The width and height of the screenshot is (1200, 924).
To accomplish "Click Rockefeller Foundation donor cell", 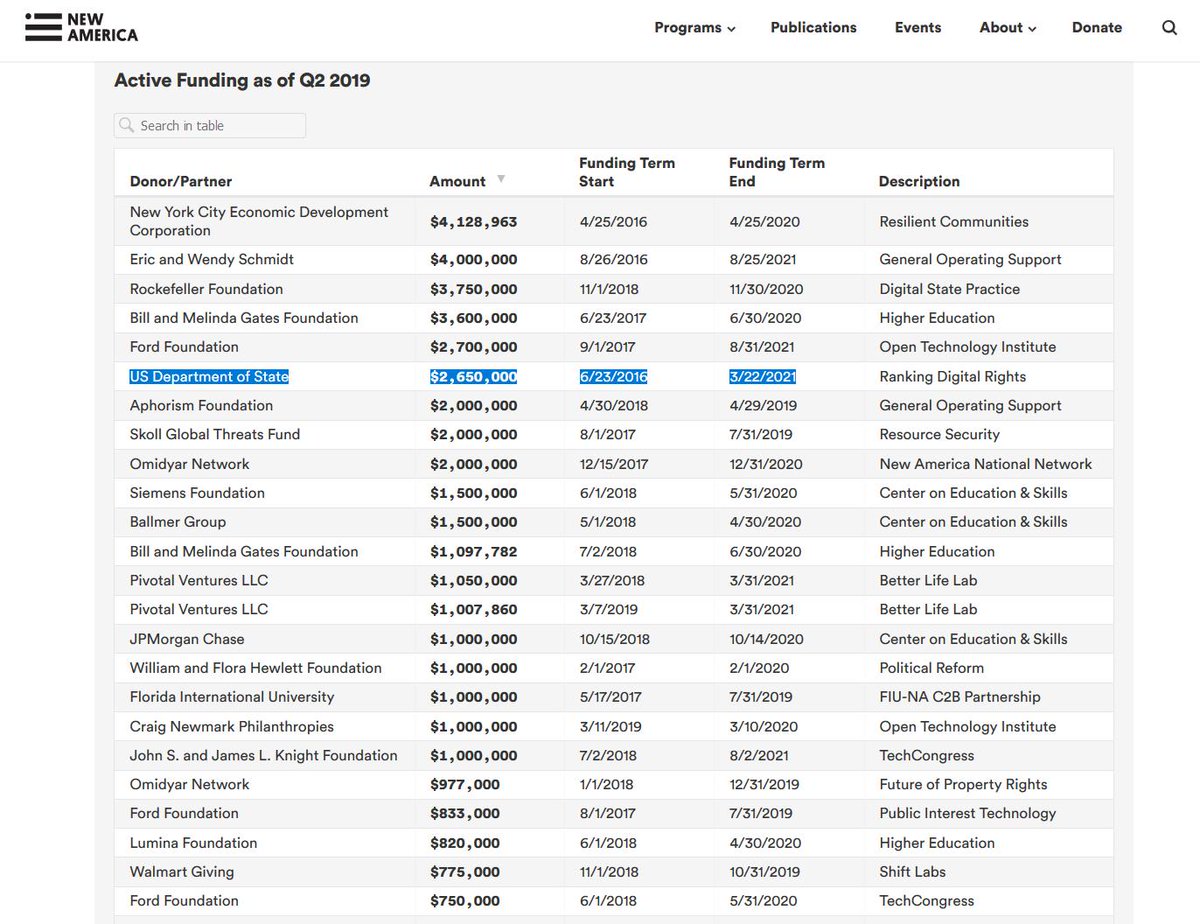I will (206, 289).
